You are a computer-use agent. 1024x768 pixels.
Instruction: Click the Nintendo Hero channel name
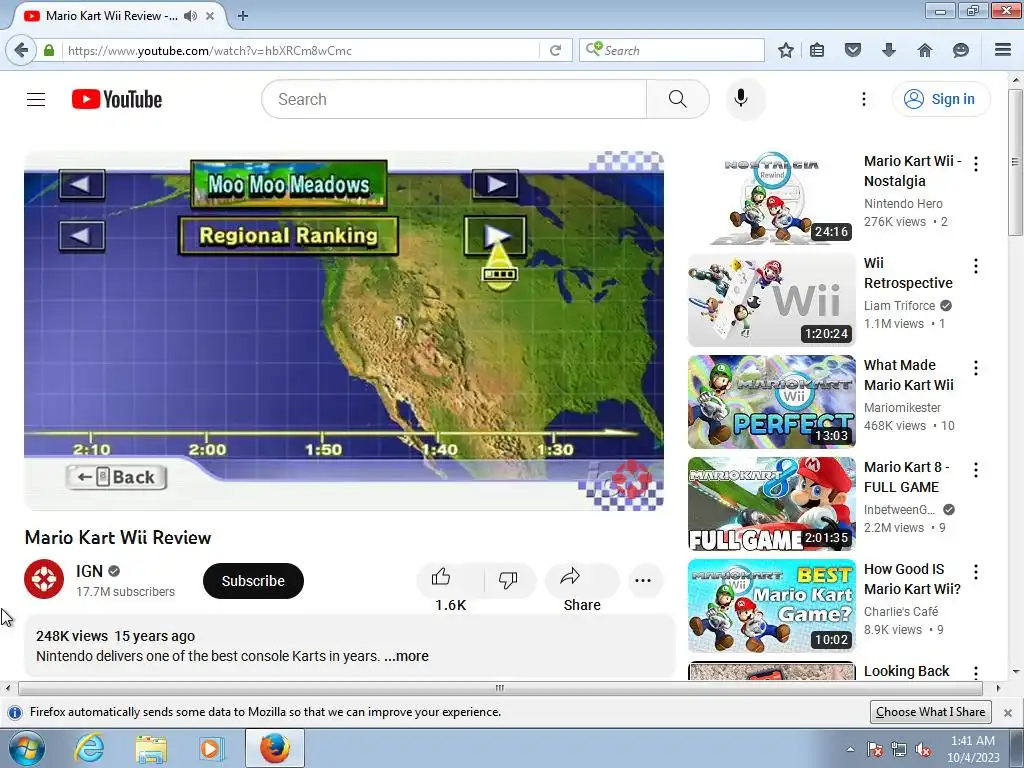click(903, 204)
